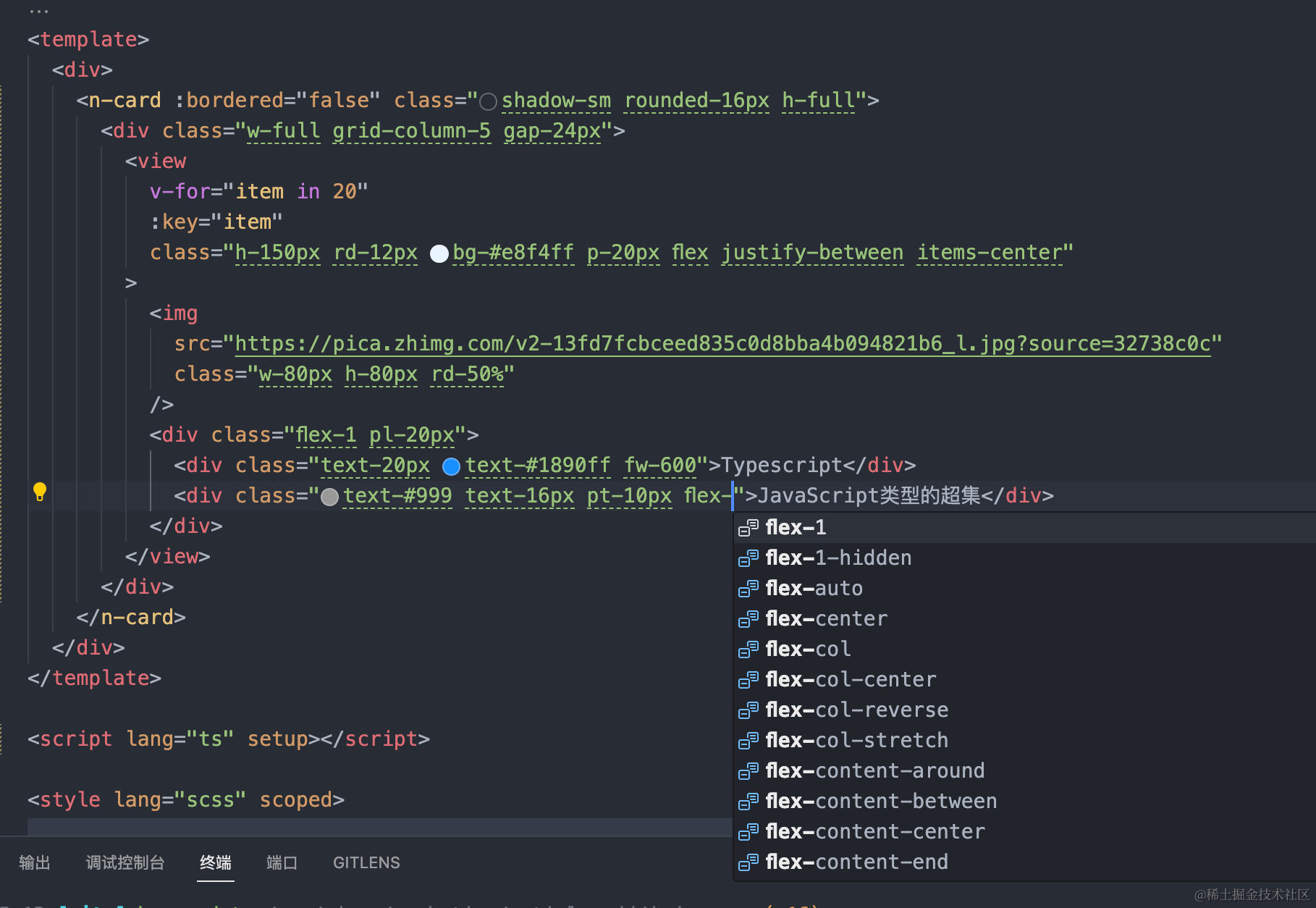Click the justify-between class name

812,252
